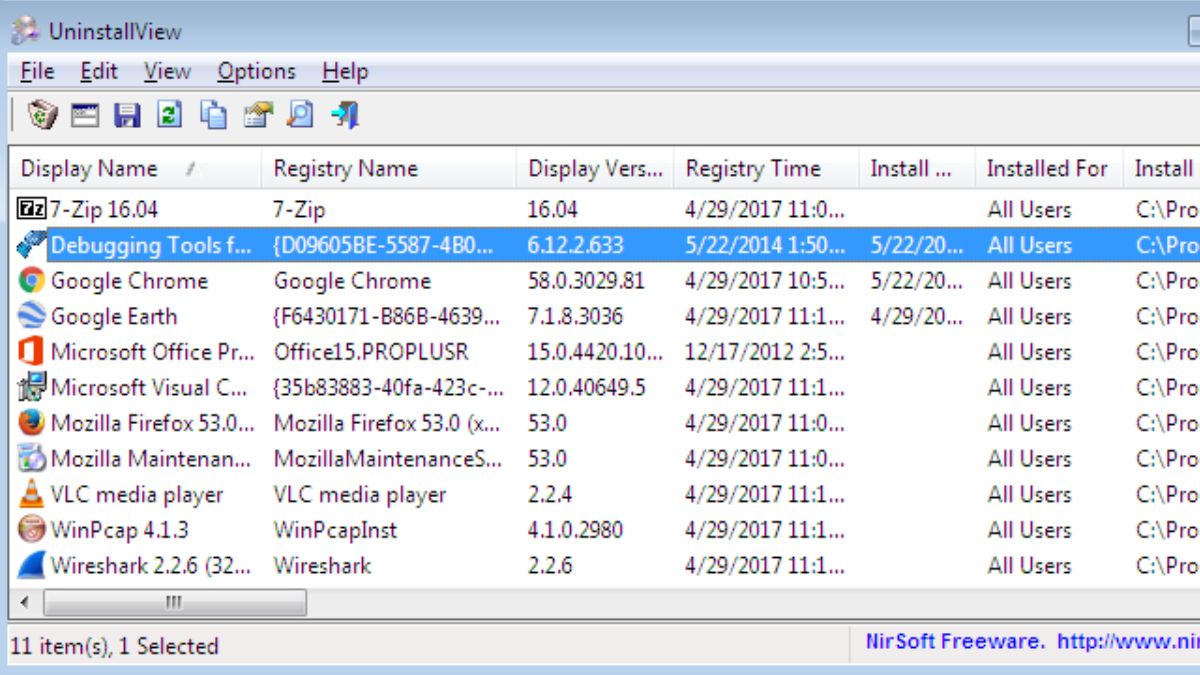Click the Save floppy disk toolbar icon
This screenshot has height=675, width=1200.
point(127,116)
